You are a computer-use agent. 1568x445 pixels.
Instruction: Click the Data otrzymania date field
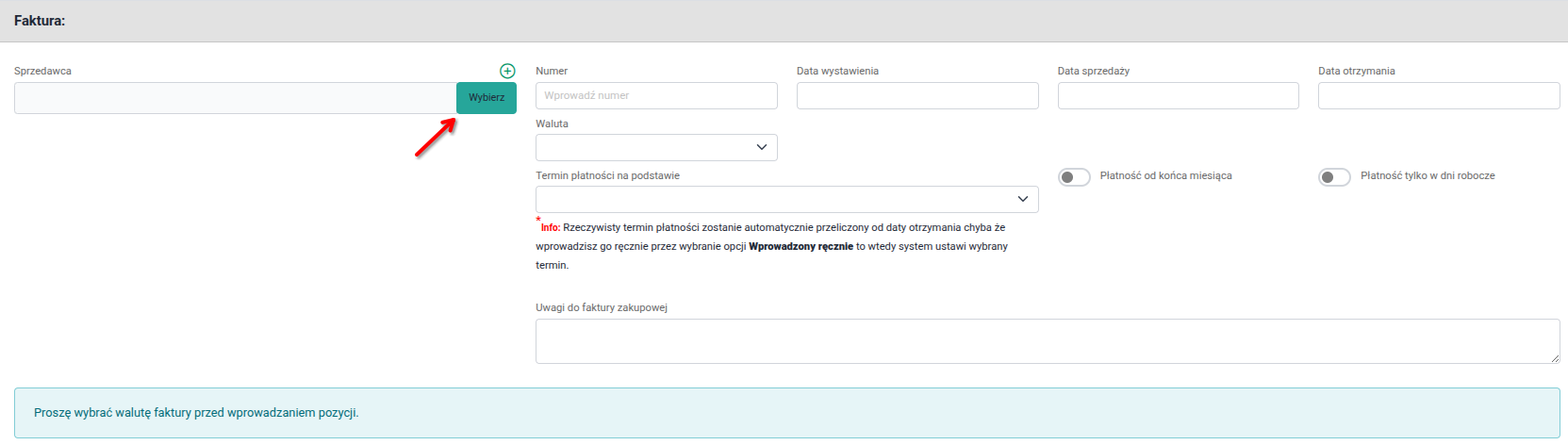(x=1438, y=95)
